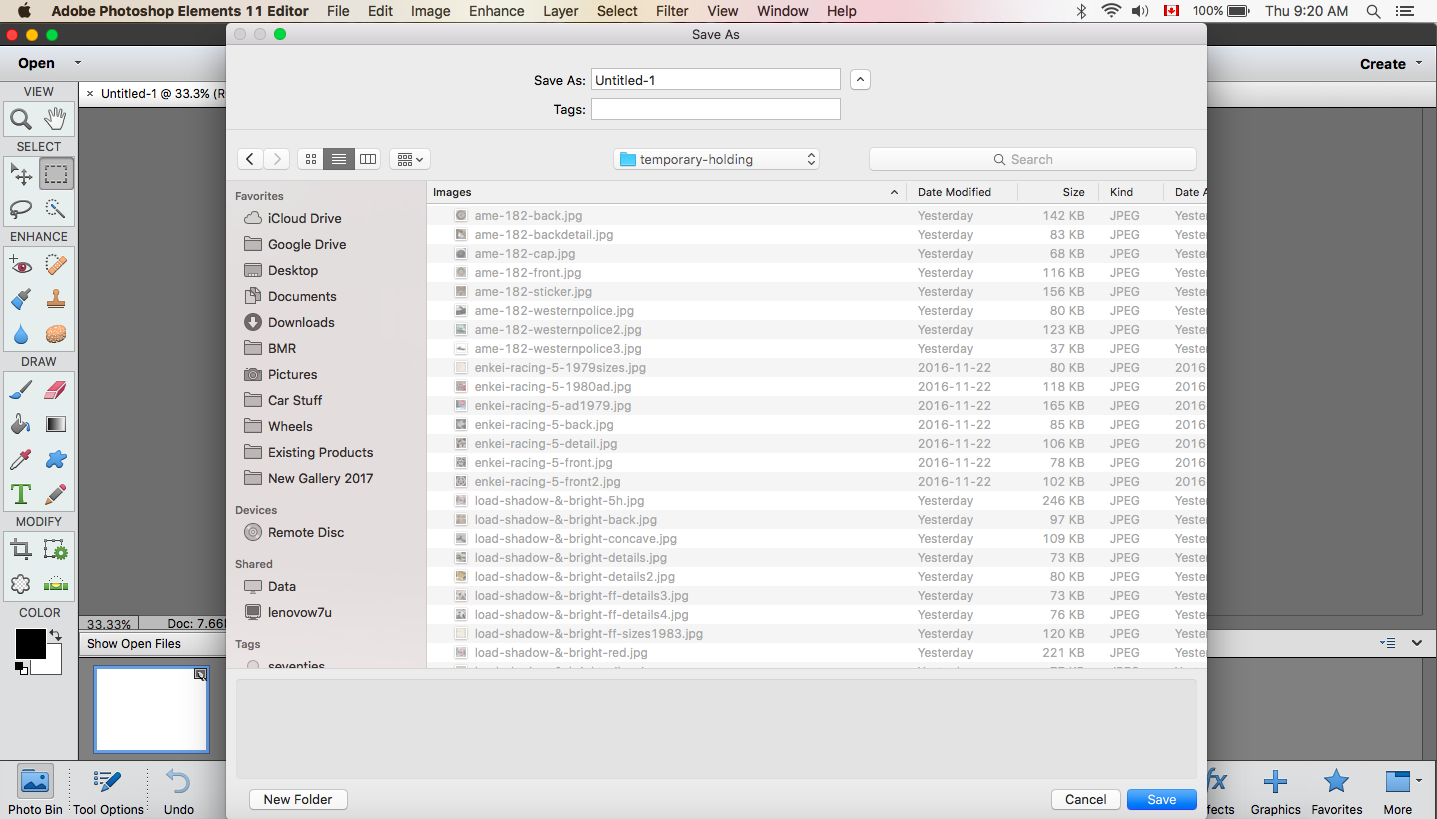Screen dimensions: 1437x819
Task: Click the Undo button
Action: click(x=178, y=790)
